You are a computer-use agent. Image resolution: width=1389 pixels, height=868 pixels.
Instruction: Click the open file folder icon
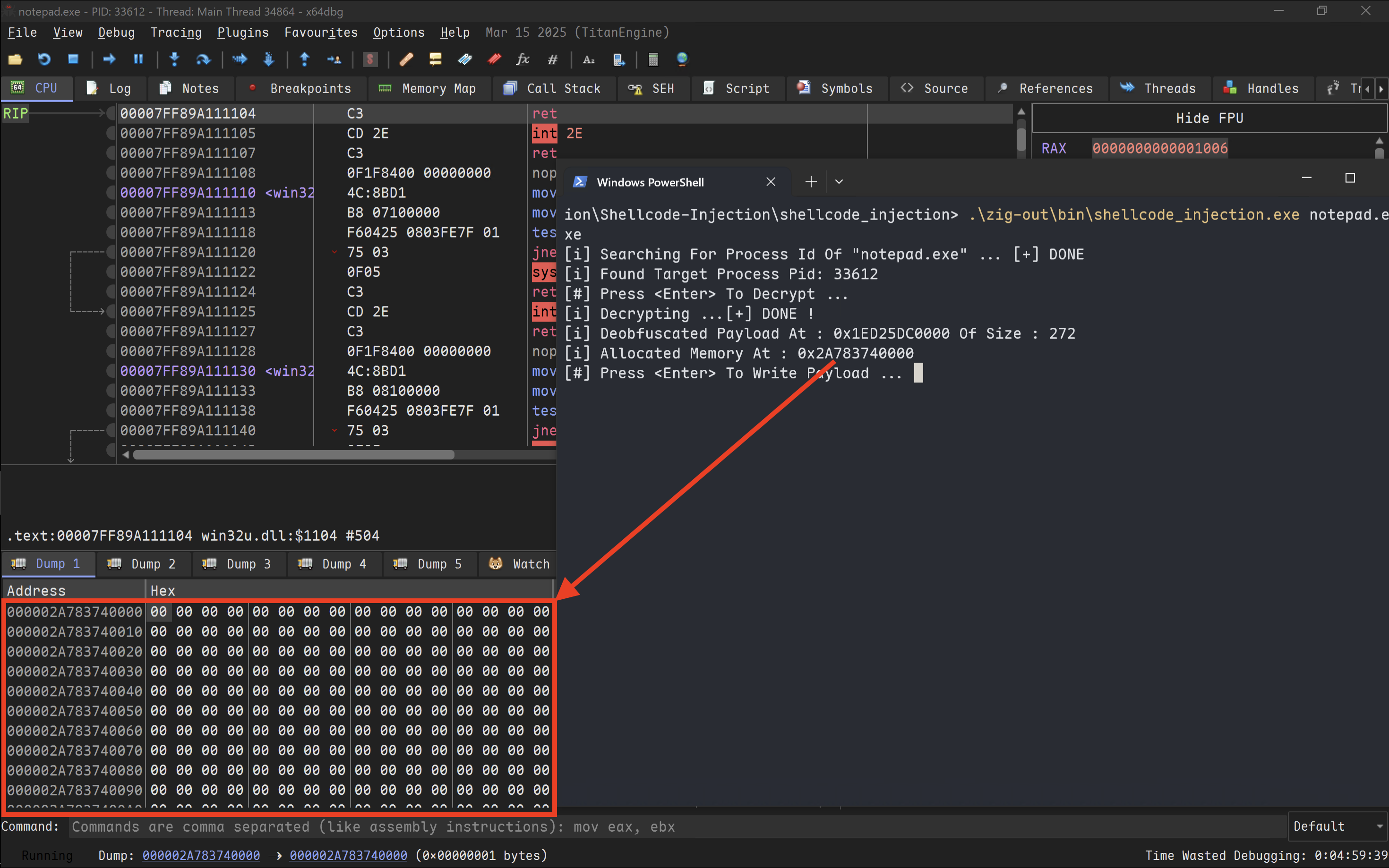tap(15, 59)
